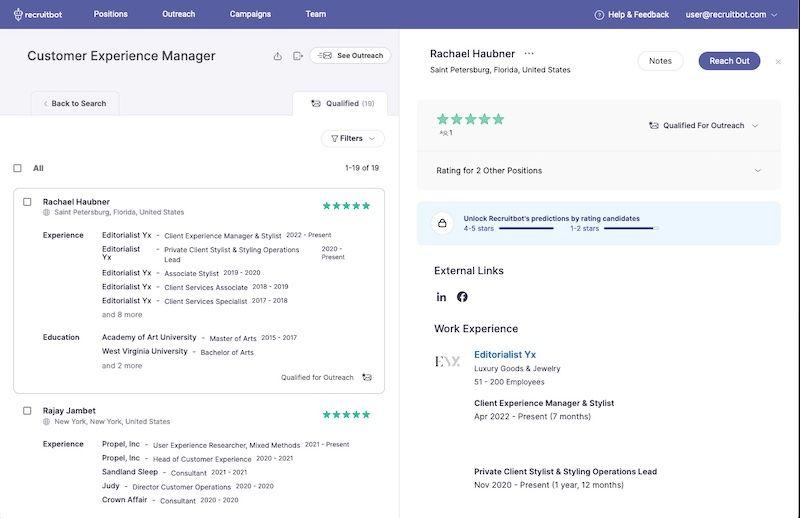Click 'Associate Stylist 2019 - 2020' row
Image resolution: width=800 pixels, height=518 pixels.
click(x=181, y=273)
